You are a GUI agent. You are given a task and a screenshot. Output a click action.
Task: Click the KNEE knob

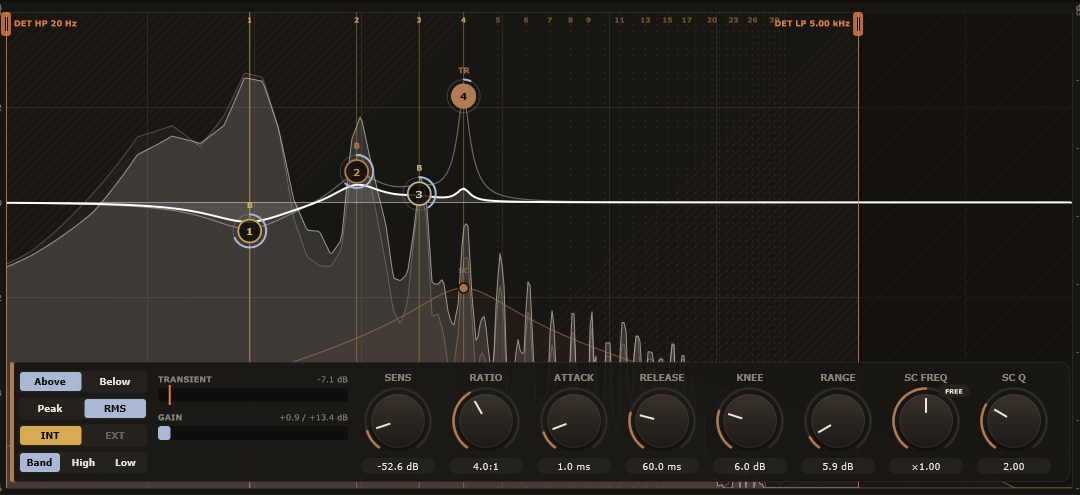(750, 421)
